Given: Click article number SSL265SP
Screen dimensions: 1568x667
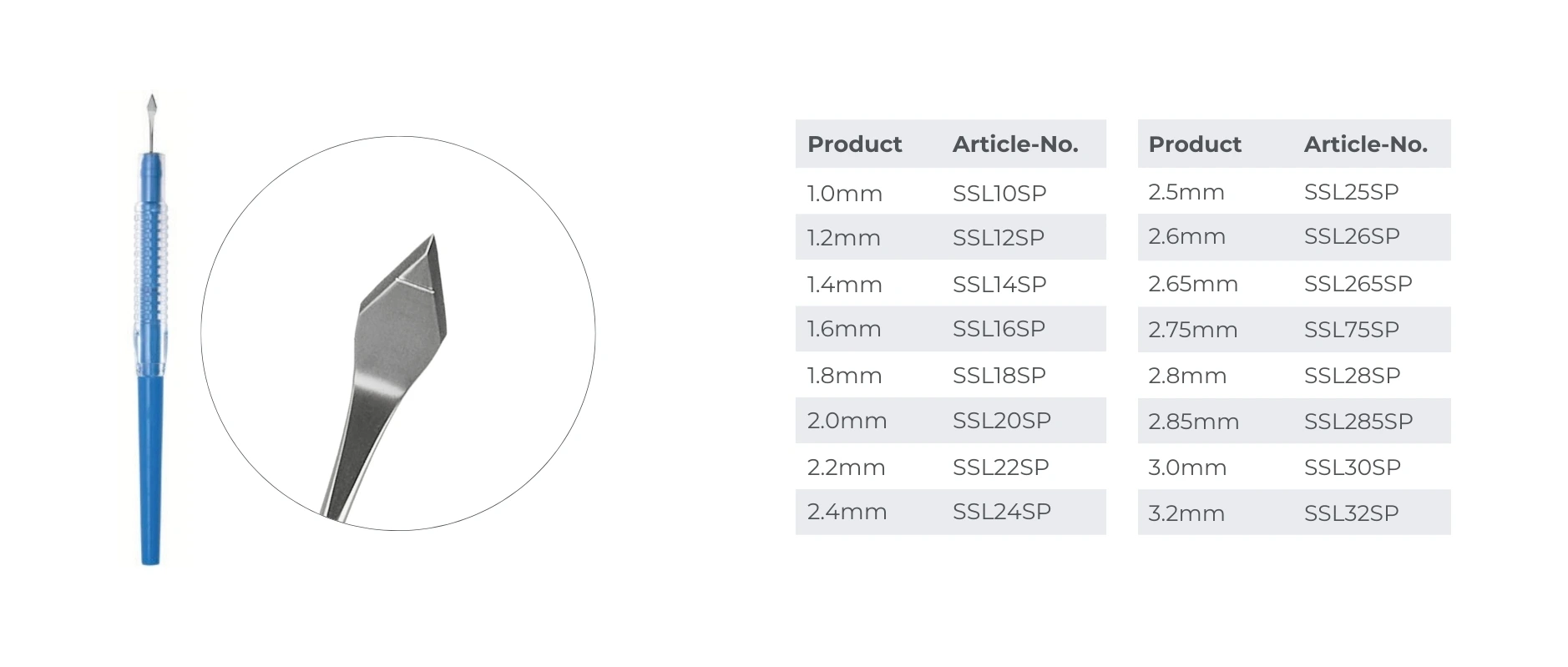Looking at the screenshot, I should [1358, 284].
